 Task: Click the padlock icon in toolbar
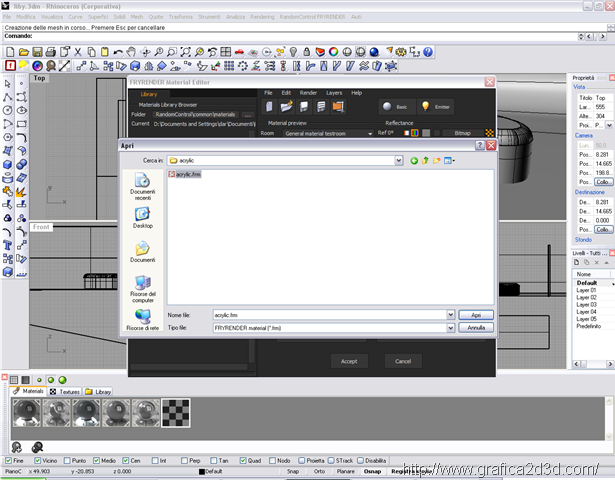(306, 52)
